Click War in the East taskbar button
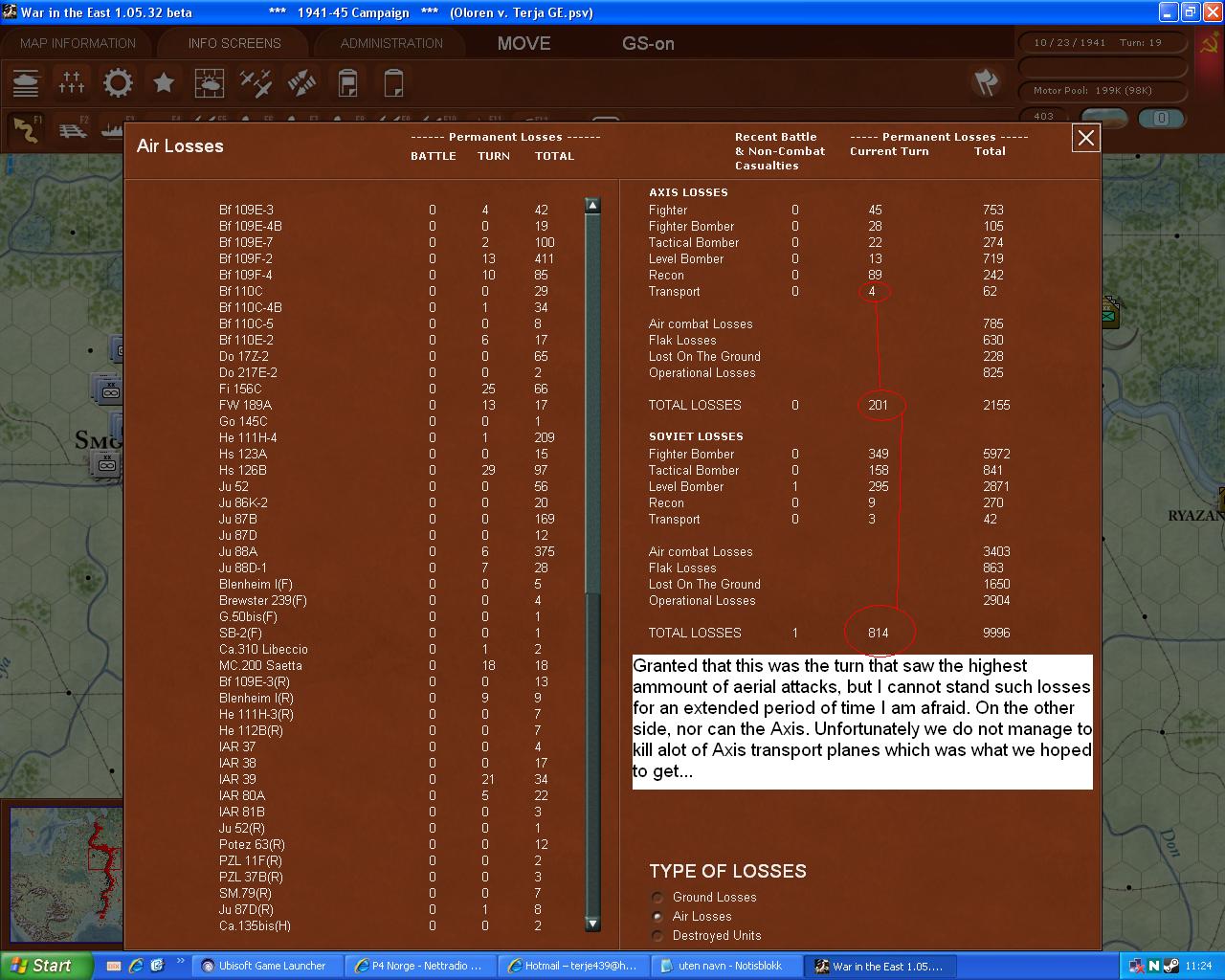 click(878, 966)
